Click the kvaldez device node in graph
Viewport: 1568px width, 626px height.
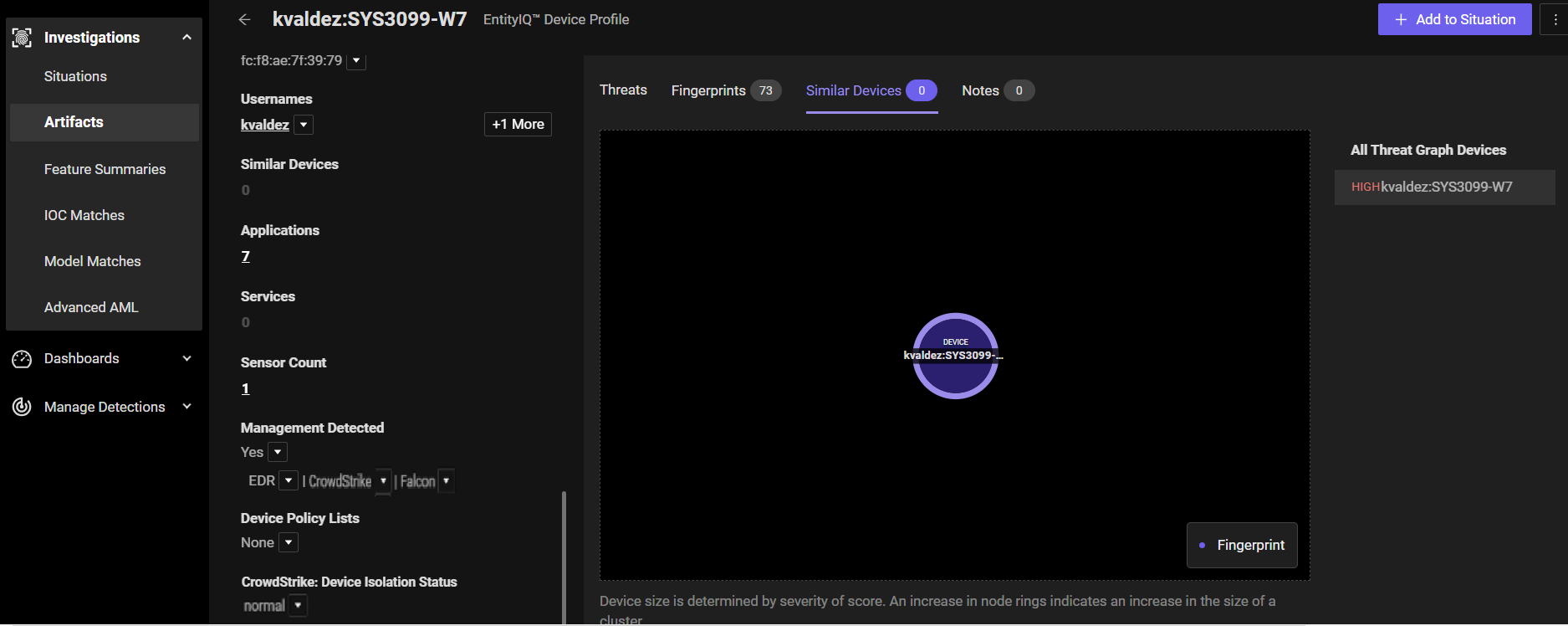pos(955,356)
